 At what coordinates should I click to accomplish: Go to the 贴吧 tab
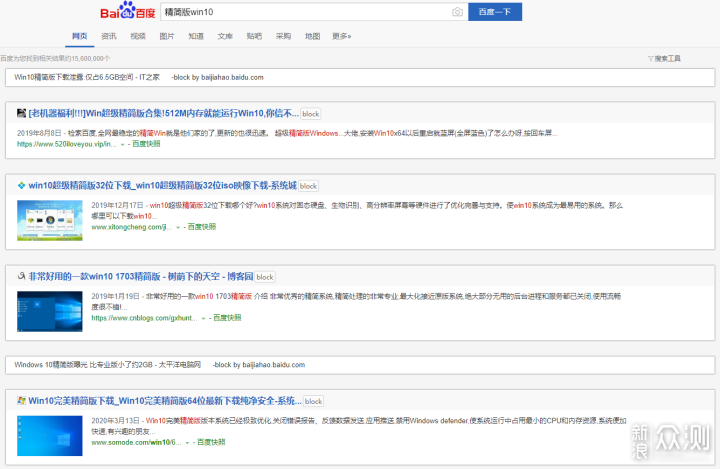pos(254,36)
